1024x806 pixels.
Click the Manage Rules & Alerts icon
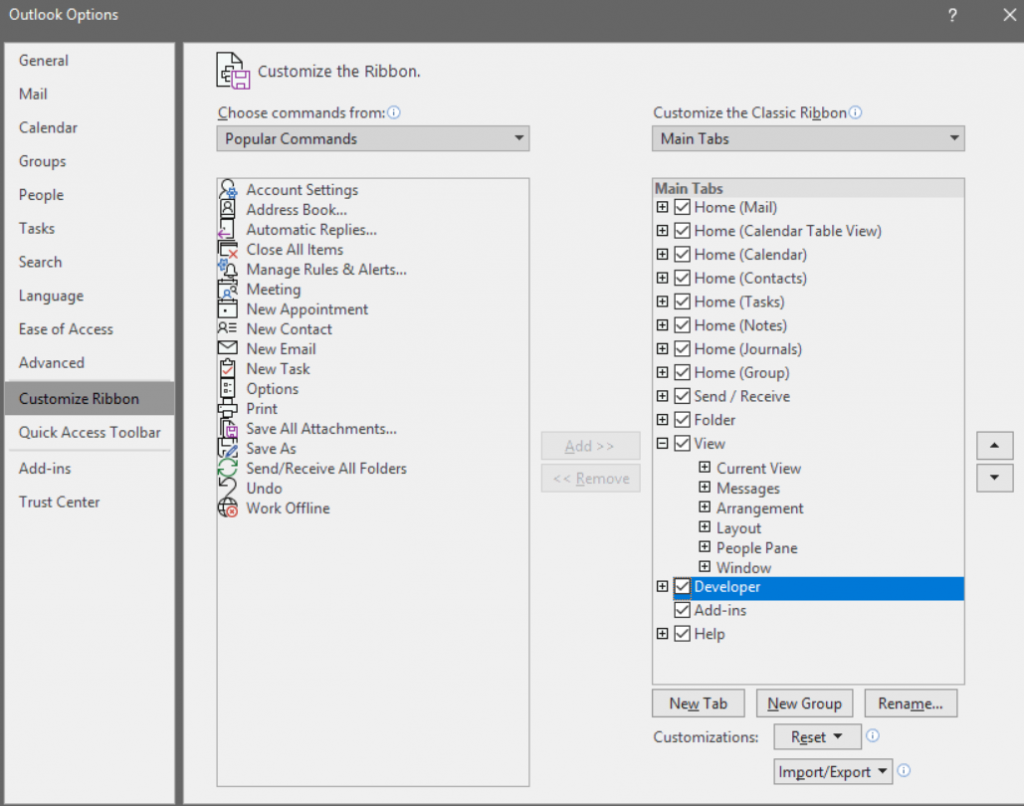point(227,269)
